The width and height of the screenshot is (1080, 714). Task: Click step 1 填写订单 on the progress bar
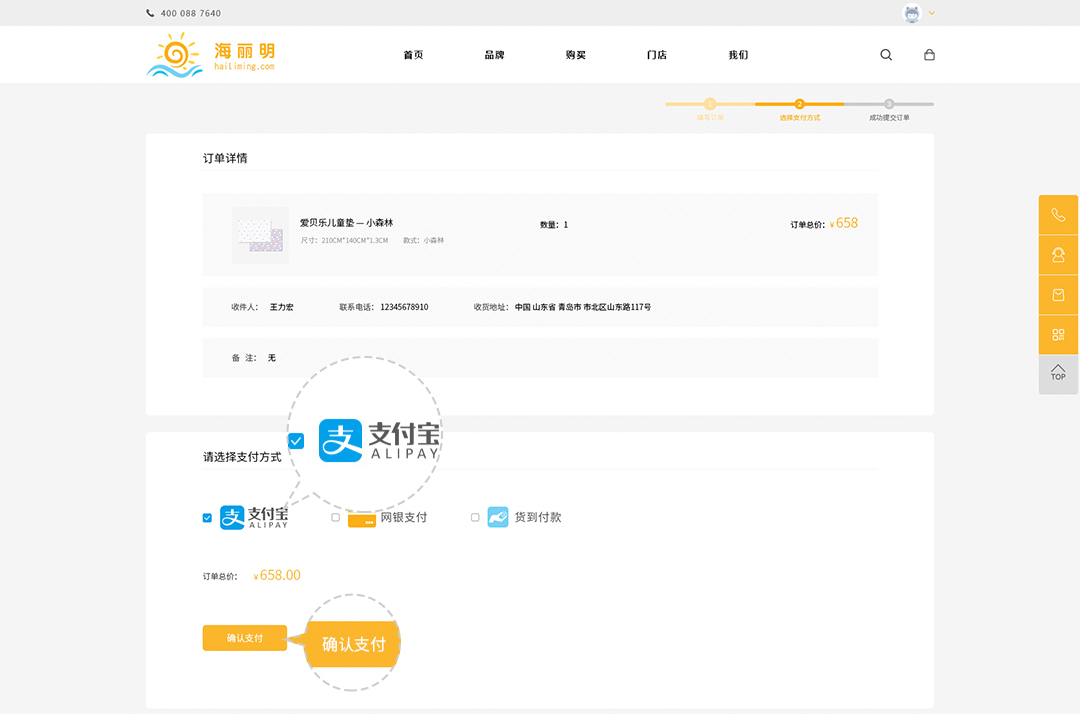coord(710,104)
